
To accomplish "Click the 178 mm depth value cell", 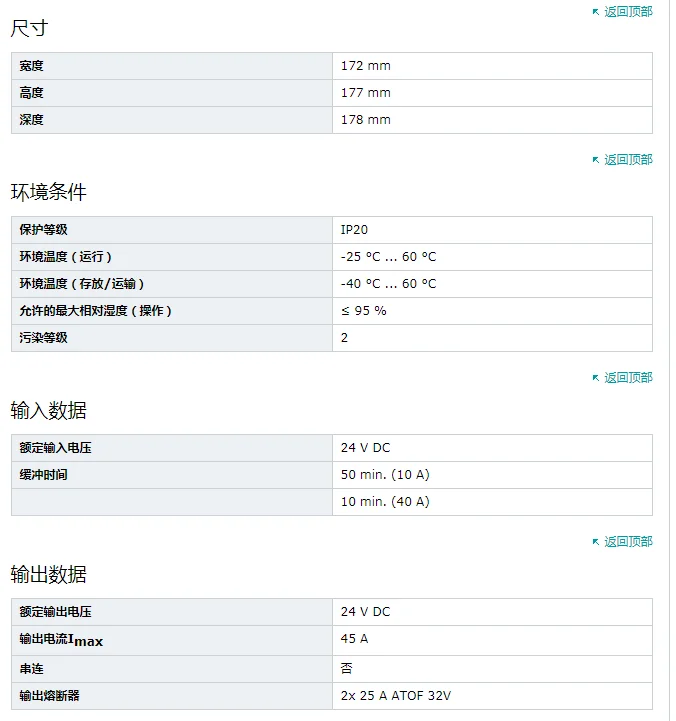I will tap(366, 120).
